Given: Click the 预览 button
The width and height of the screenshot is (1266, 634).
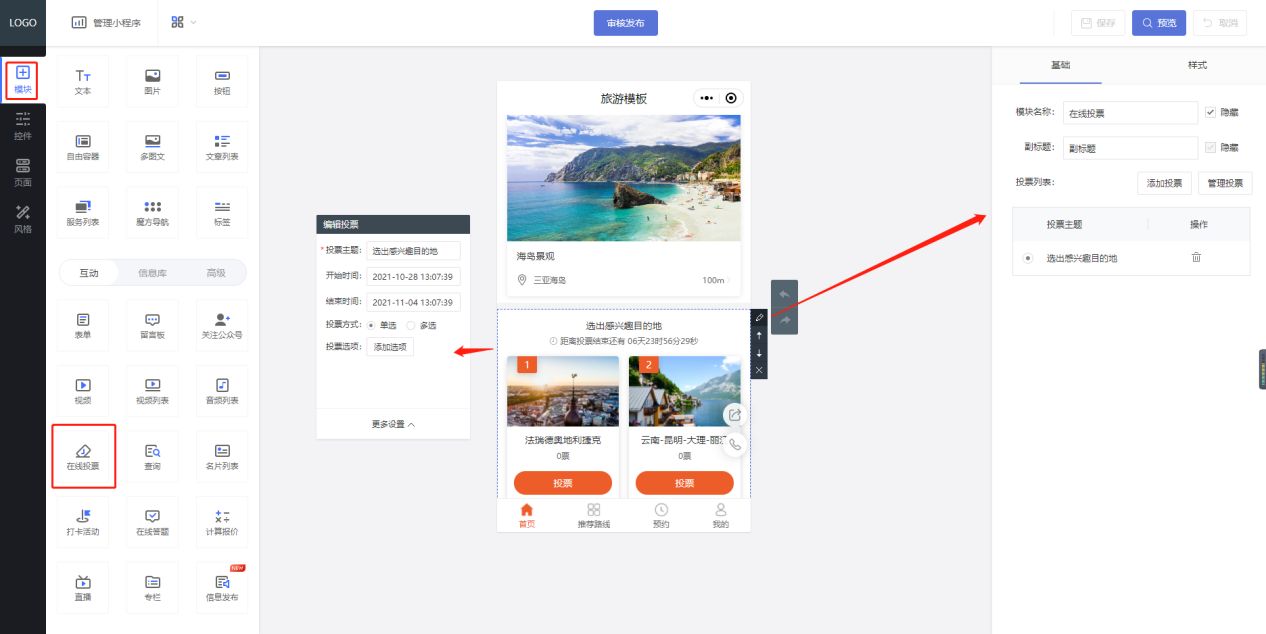Looking at the screenshot, I should pyautogui.click(x=1159, y=23).
